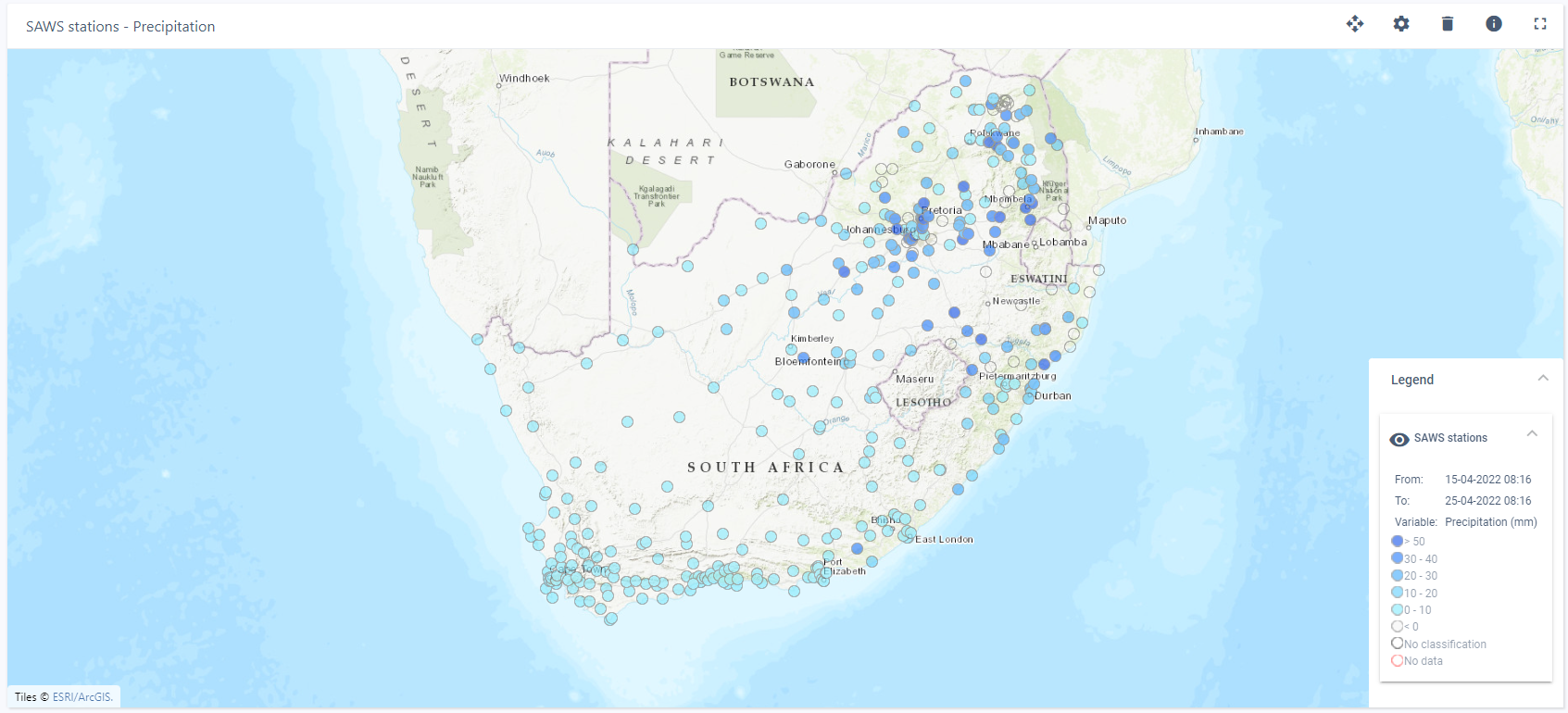1568x713 pixels.
Task: Expand the map to fullscreen
Action: 1540,24
